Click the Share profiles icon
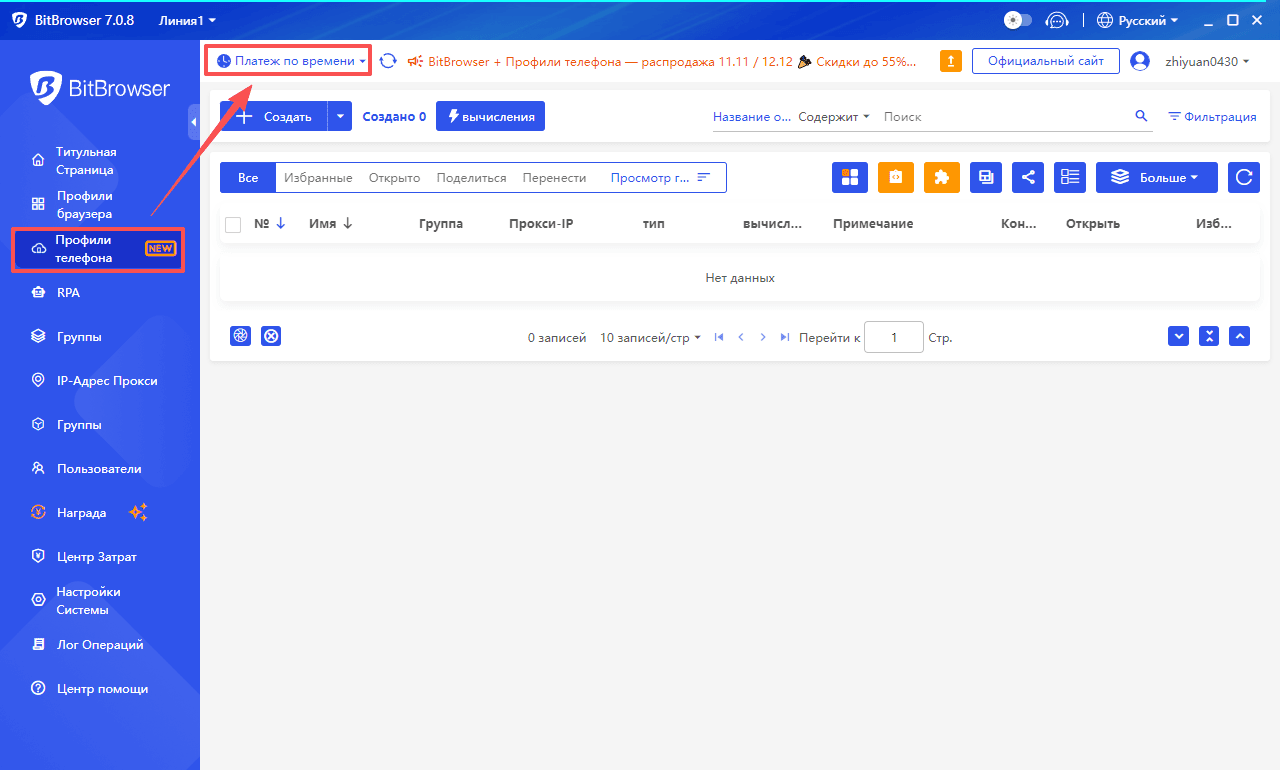The image size is (1280, 770). click(1028, 177)
